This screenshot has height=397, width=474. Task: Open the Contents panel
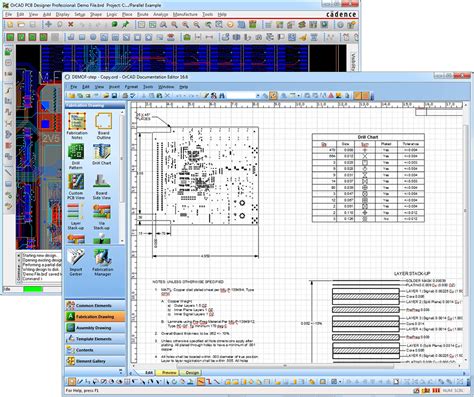95,350
